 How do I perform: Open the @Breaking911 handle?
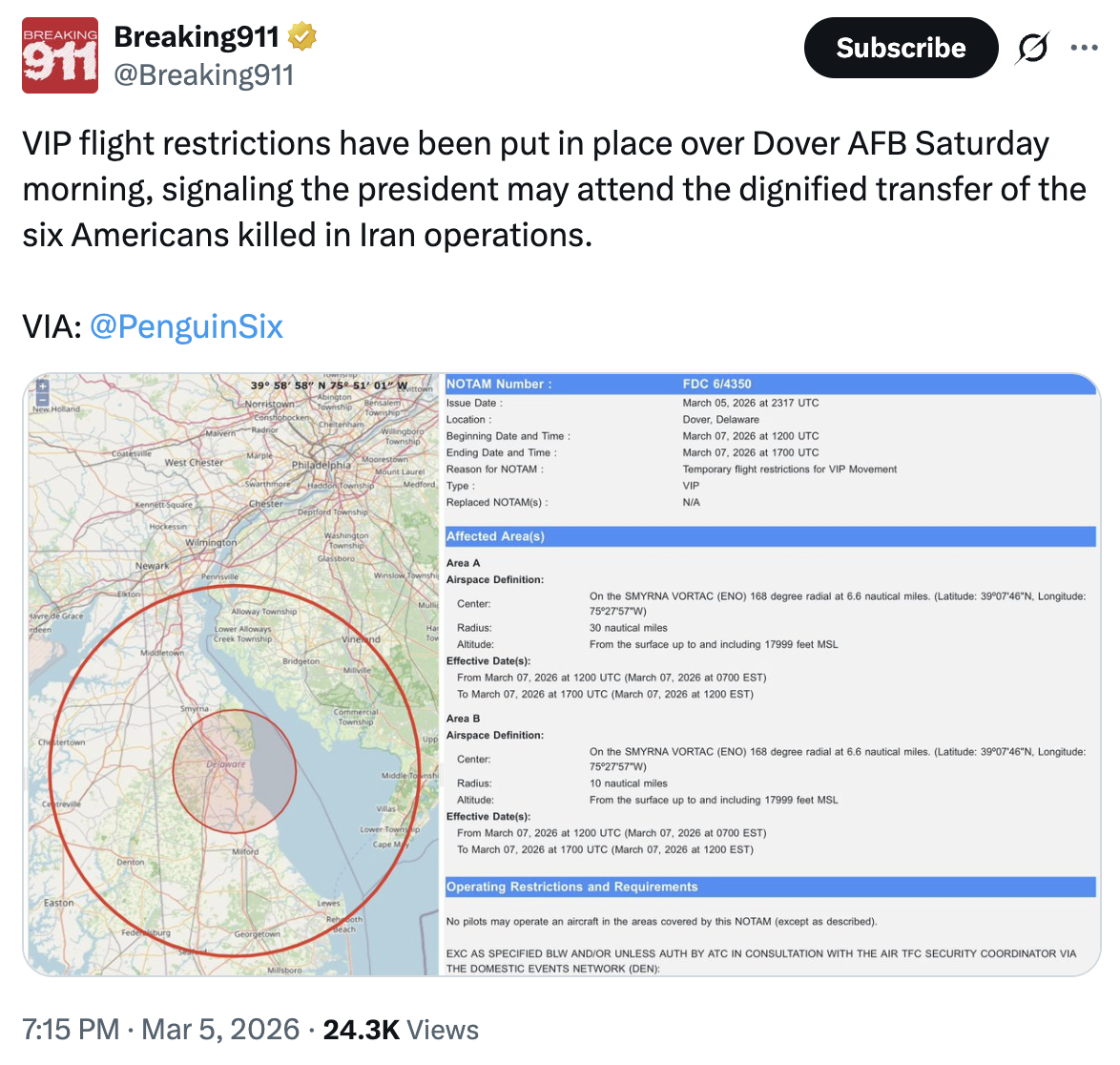pyautogui.click(x=203, y=74)
